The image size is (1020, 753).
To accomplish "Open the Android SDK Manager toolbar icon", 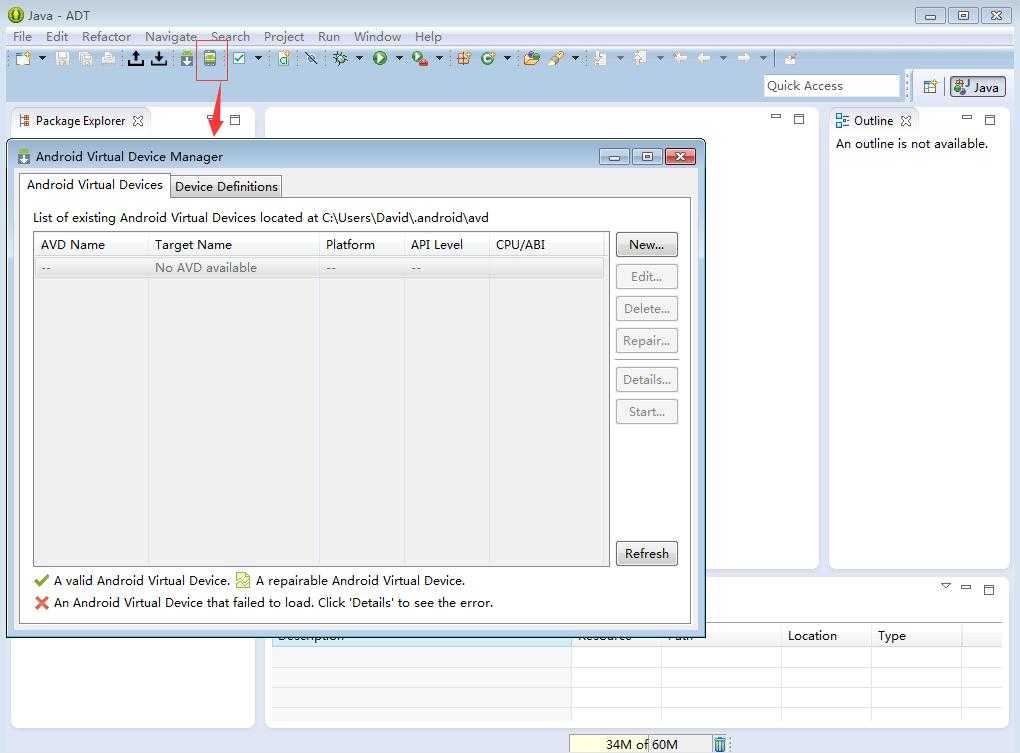I will tap(187, 59).
